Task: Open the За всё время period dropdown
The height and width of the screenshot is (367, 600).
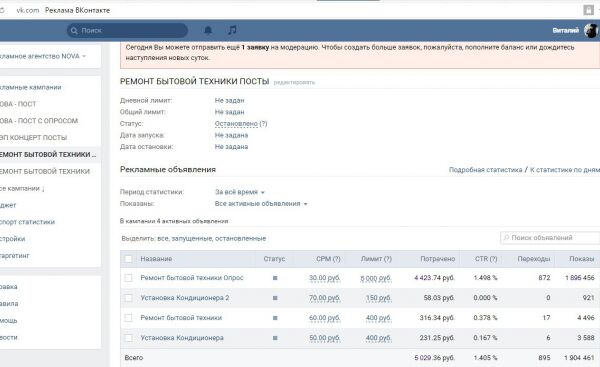Action: 240,192
